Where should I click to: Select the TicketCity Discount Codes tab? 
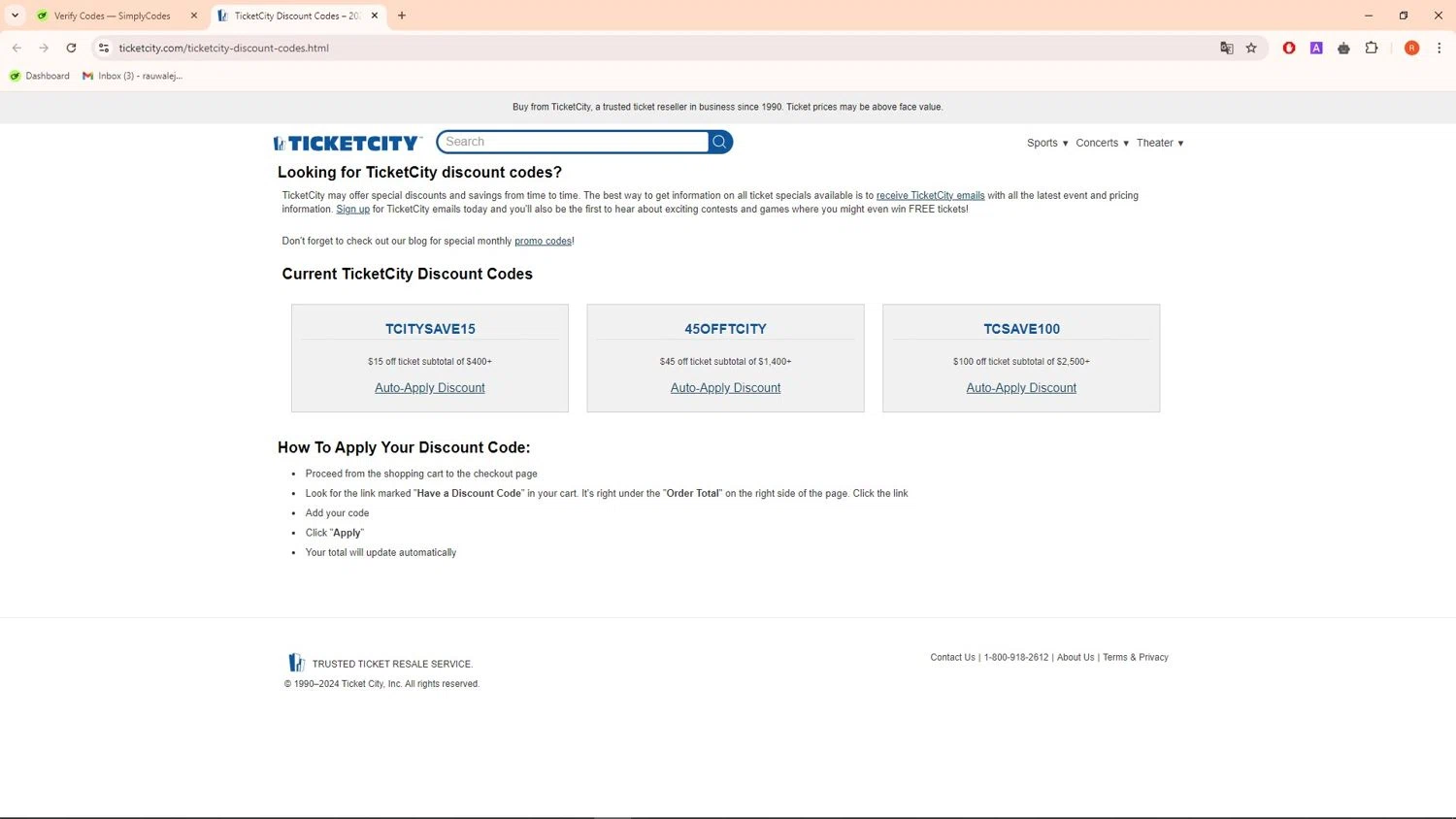[296, 16]
